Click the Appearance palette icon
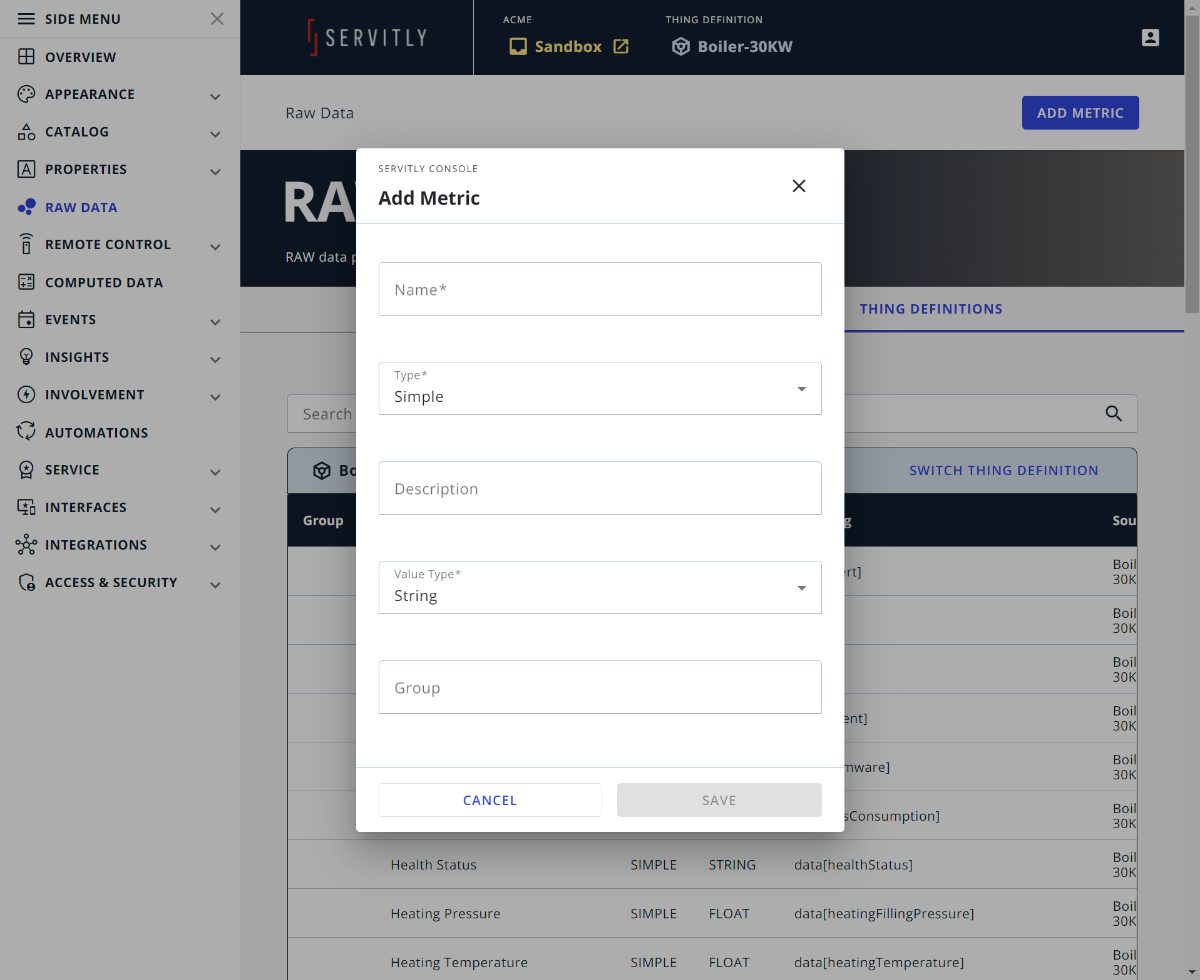This screenshot has width=1200, height=980. coord(27,94)
